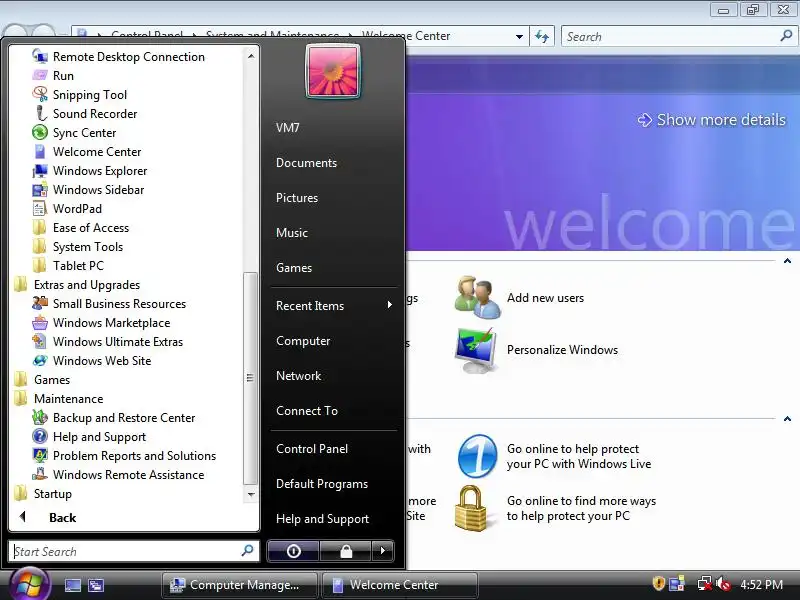Expand the Games folder in programs list
Viewport: 800px width, 600px height.
[x=42, y=380]
